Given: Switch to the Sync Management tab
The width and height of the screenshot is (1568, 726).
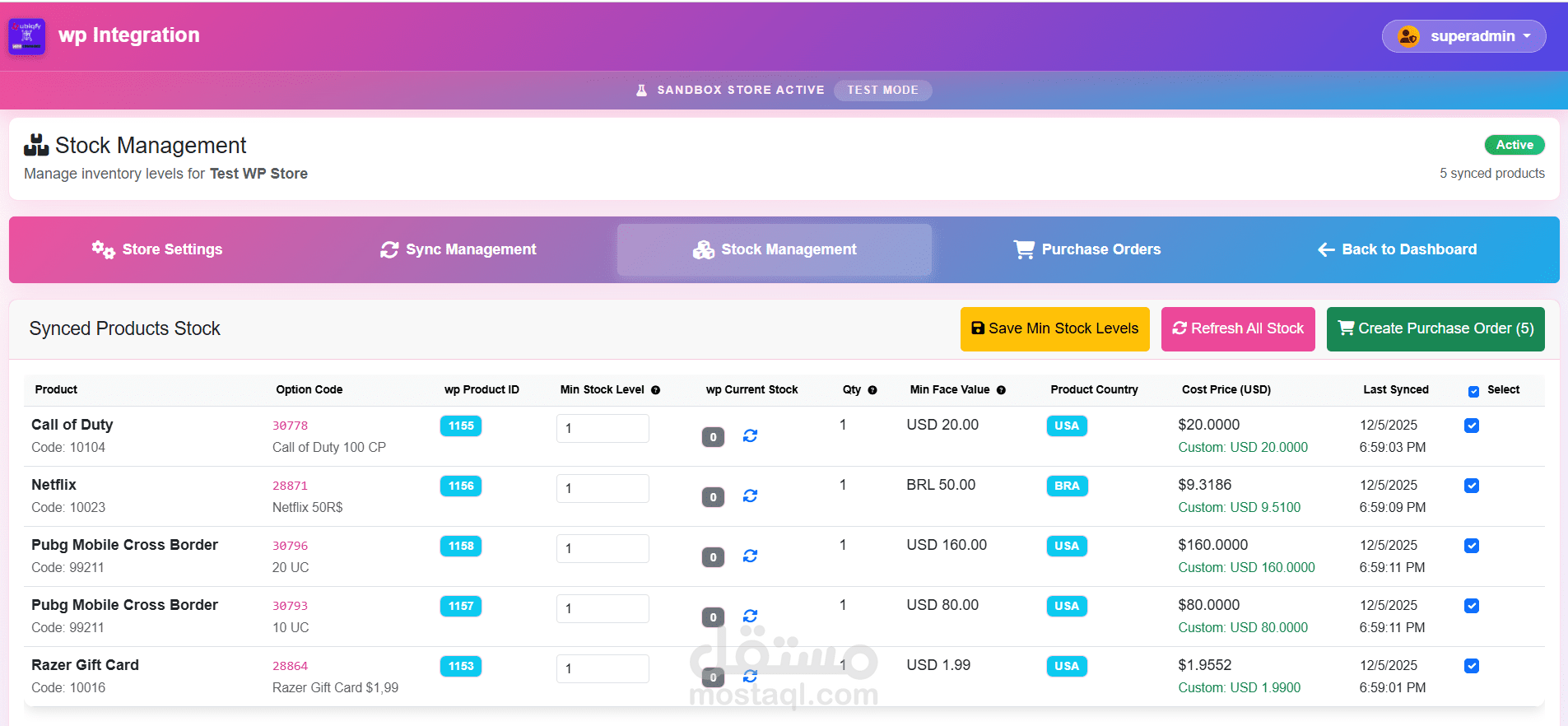Looking at the screenshot, I should point(458,249).
